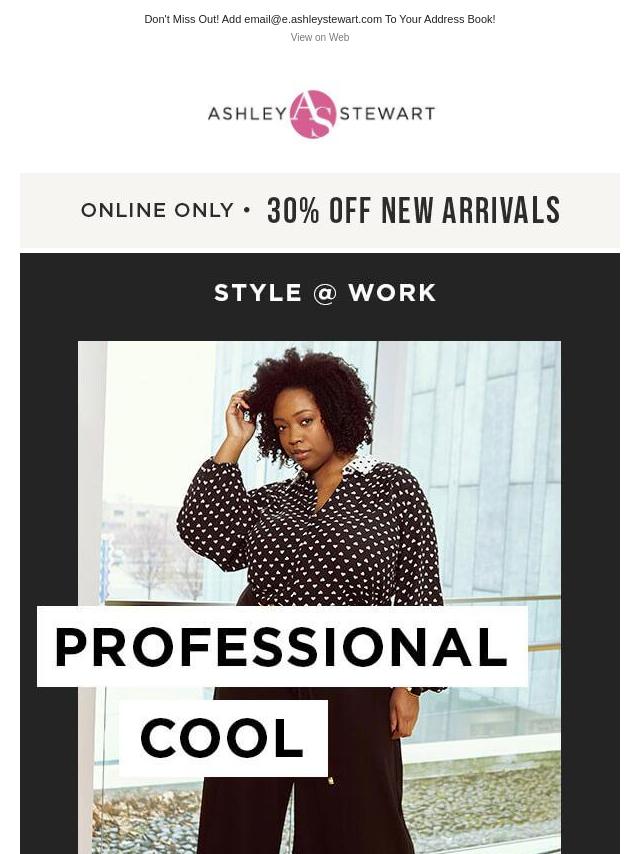Click the ONLINE ONLY banner text
This screenshot has width=640, height=854.
tap(157, 210)
